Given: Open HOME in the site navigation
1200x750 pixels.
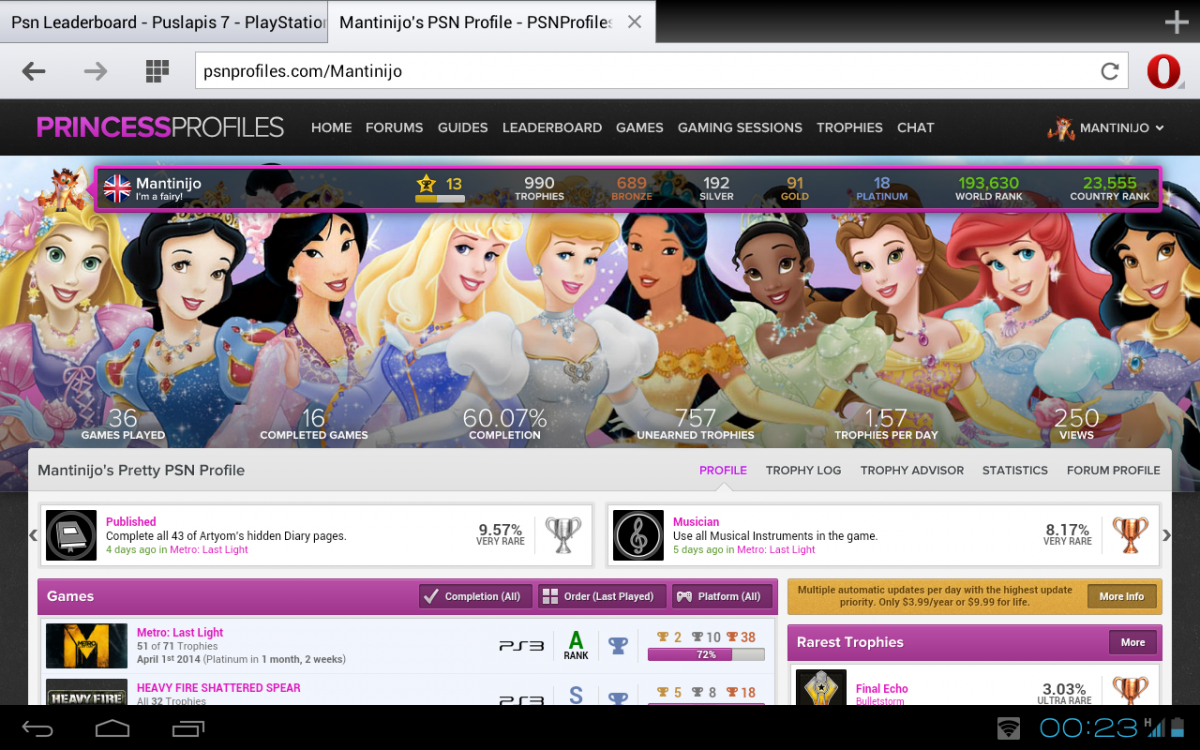Looking at the screenshot, I should 331,128.
